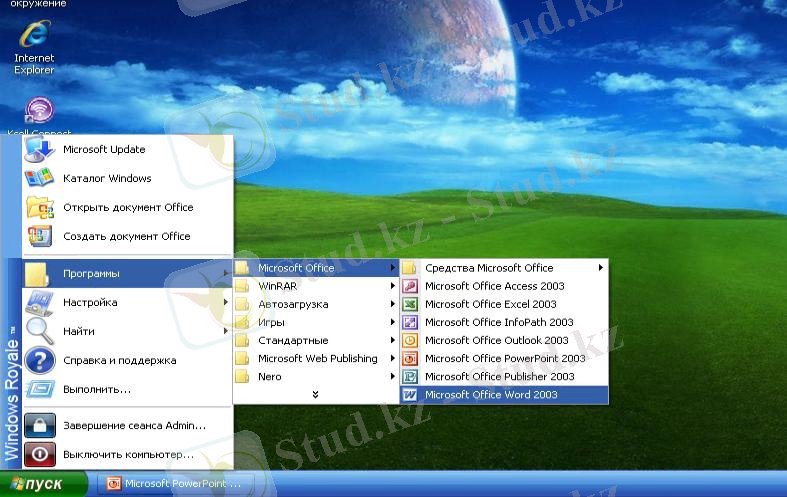Select Microsoft Office programs folder

(316, 268)
